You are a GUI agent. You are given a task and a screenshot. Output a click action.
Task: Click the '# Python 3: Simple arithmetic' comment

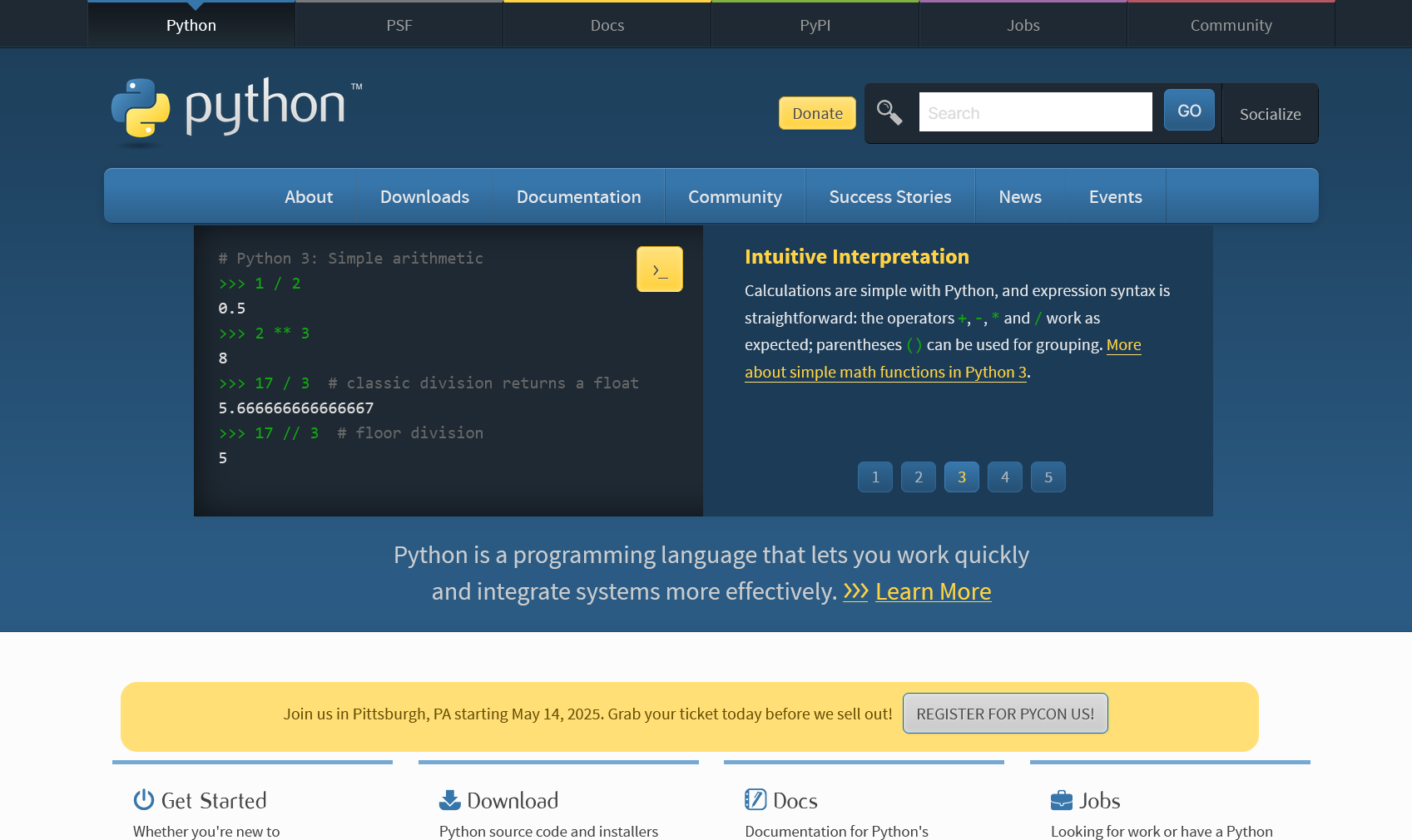(x=350, y=259)
